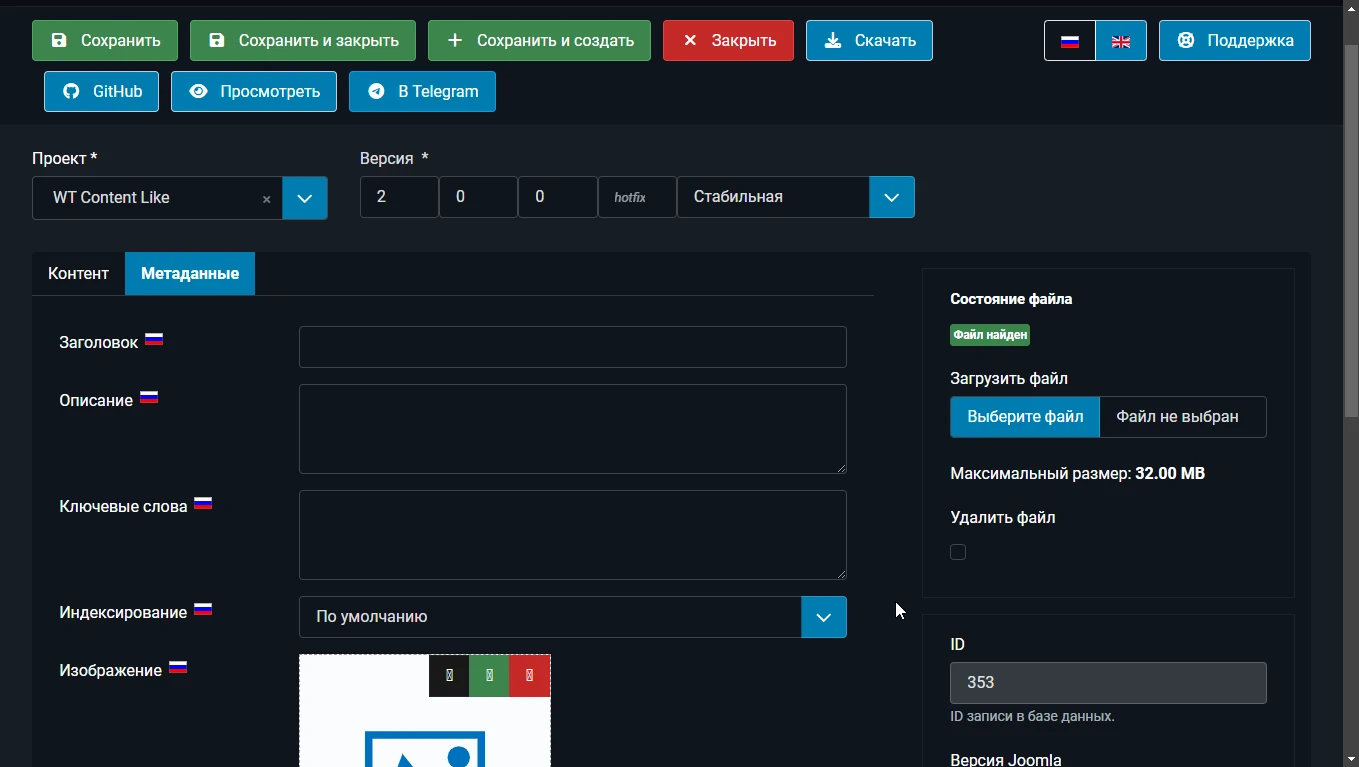Viewport: 1359px width, 767px height.
Task: Click the Файл не выбран text
Action: click(1177, 417)
